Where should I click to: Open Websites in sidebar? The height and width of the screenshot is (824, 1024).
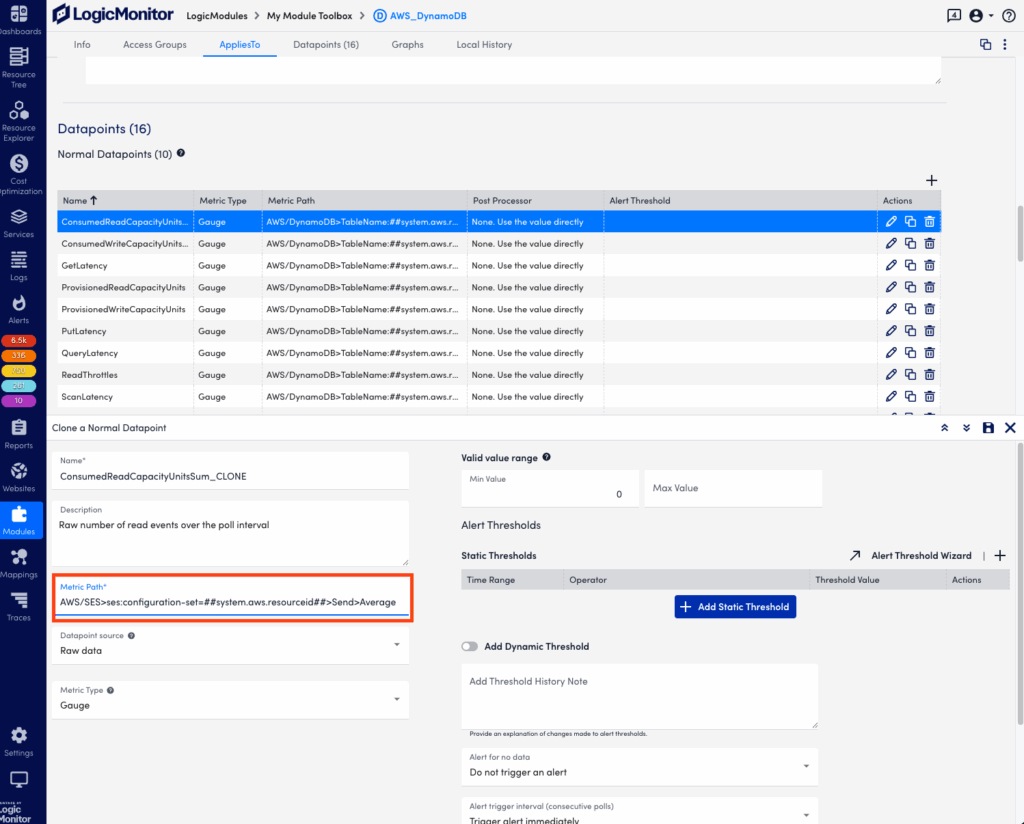coord(19,477)
